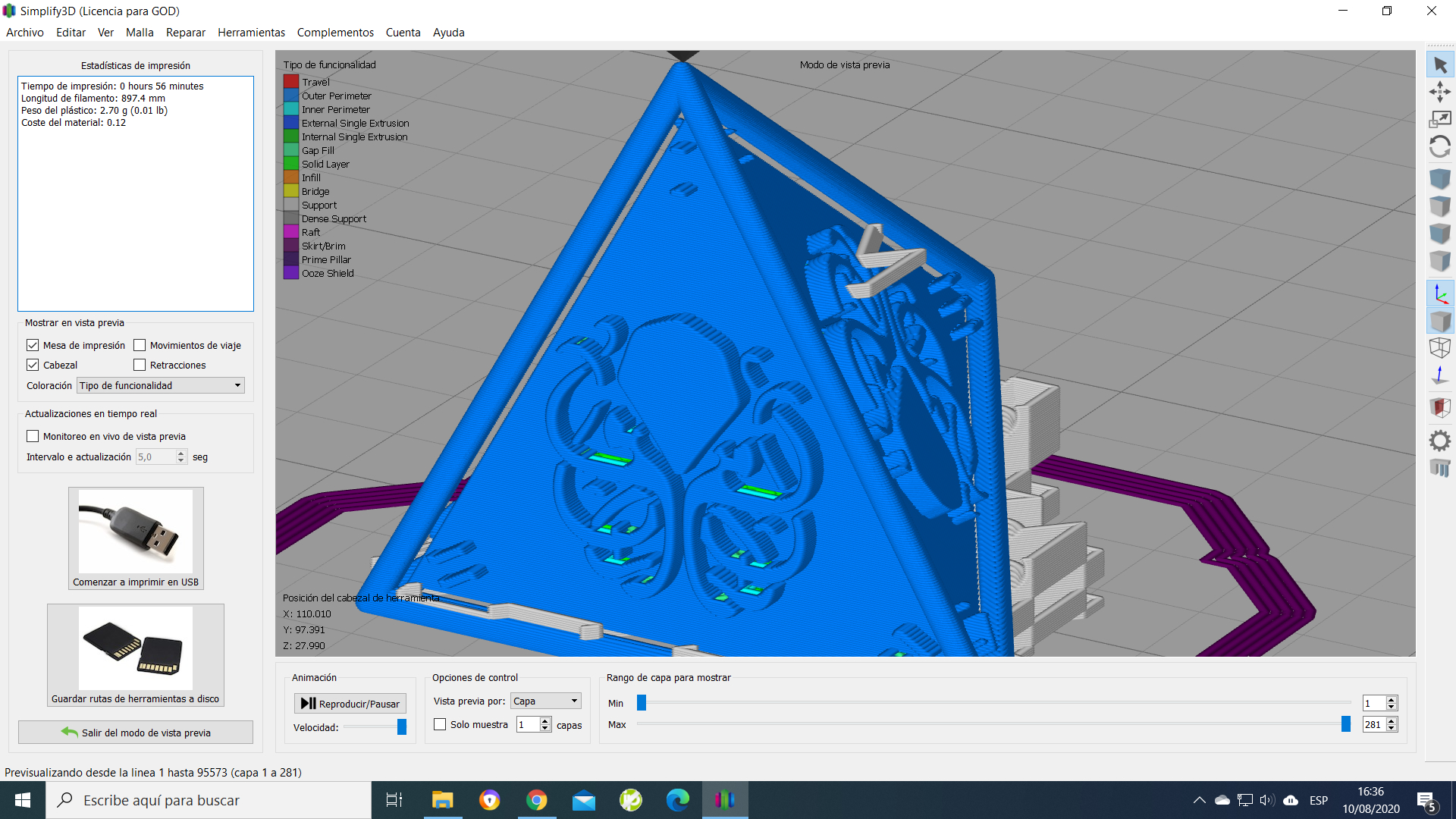This screenshot has height=819, width=1456.
Task: Click Salir del modo de vista previa
Action: click(136, 733)
